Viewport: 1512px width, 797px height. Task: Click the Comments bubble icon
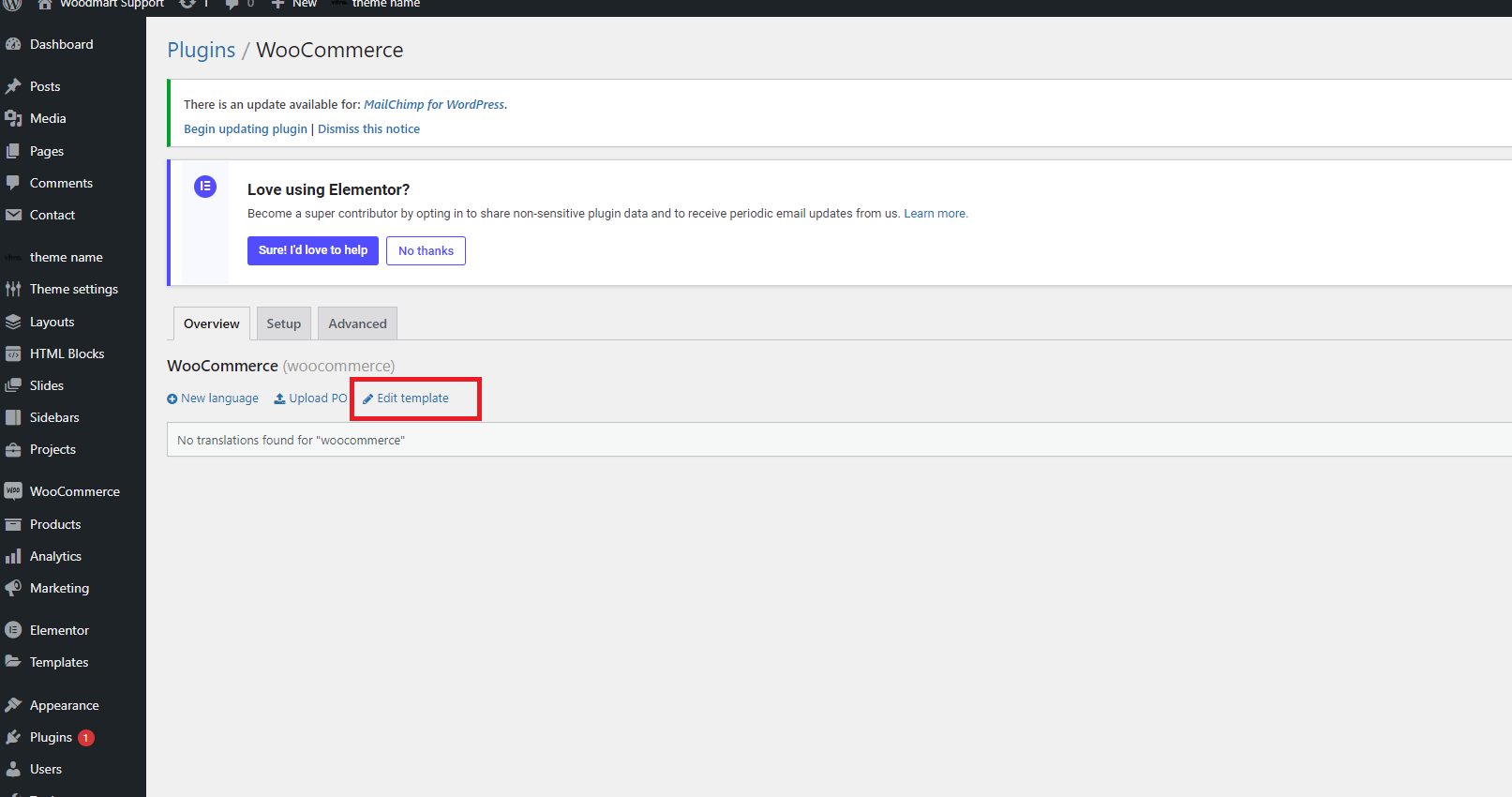(13, 183)
